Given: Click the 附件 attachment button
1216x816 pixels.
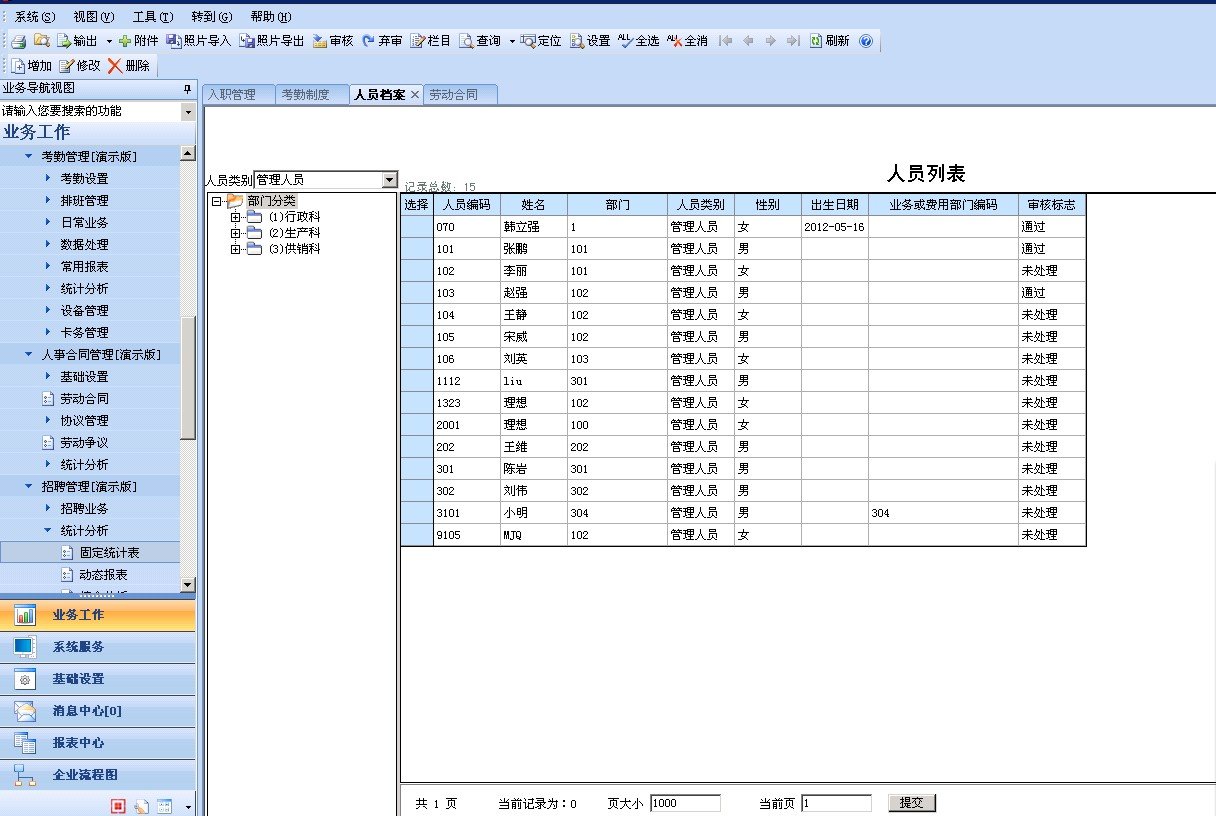Looking at the screenshot, I should pos(138,41).
